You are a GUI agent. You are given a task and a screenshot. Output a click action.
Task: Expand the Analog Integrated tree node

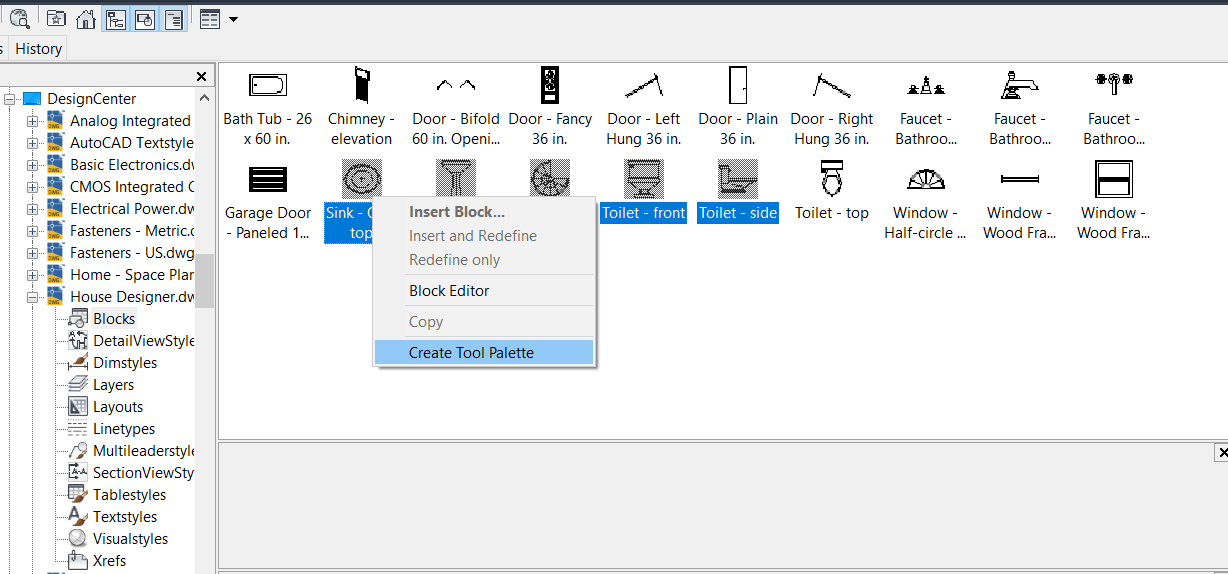[32, 121]
